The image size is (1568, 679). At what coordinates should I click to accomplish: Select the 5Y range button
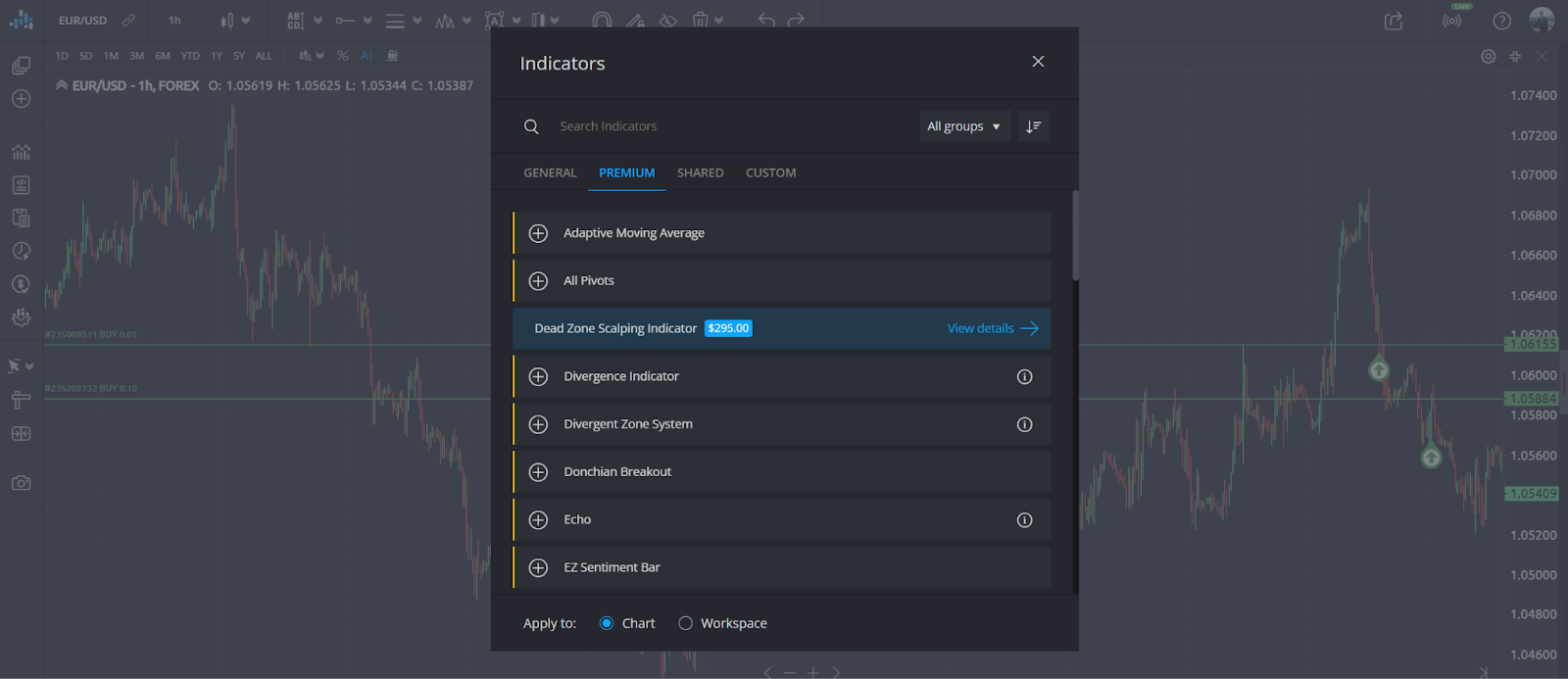click(239, 56)
